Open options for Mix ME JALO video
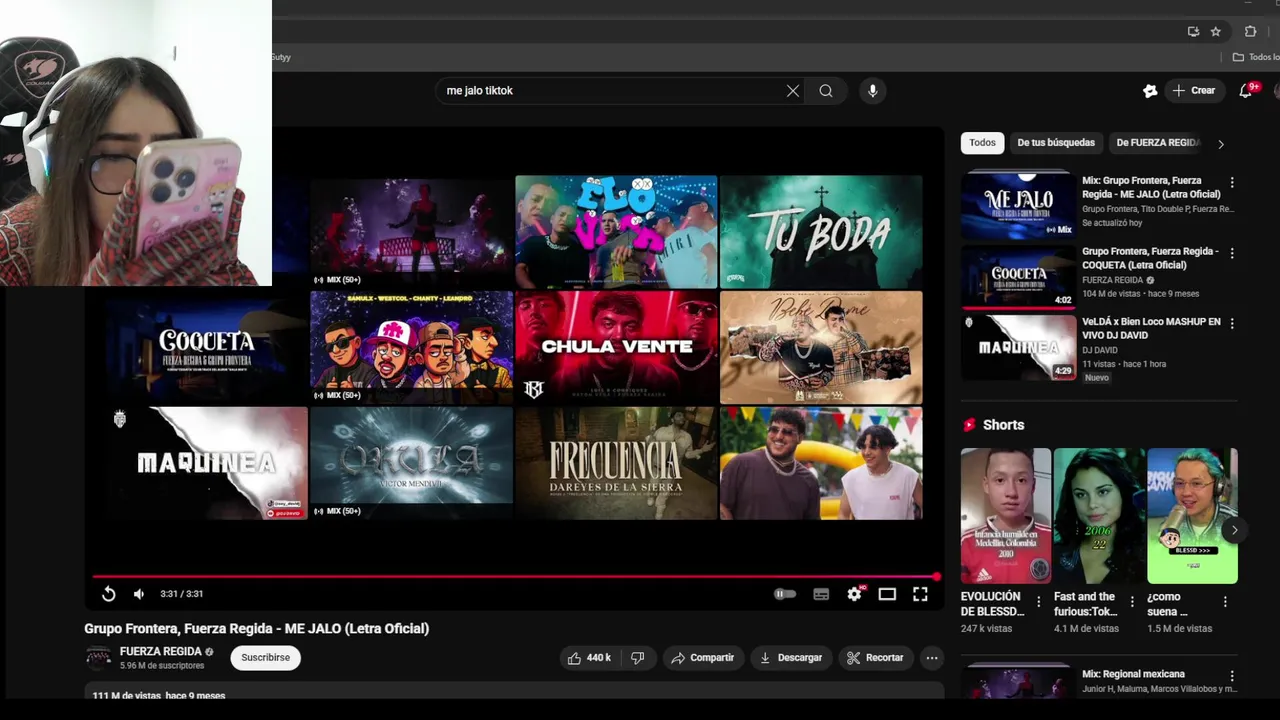1280x720 pixels. (x=1232, y=183)
